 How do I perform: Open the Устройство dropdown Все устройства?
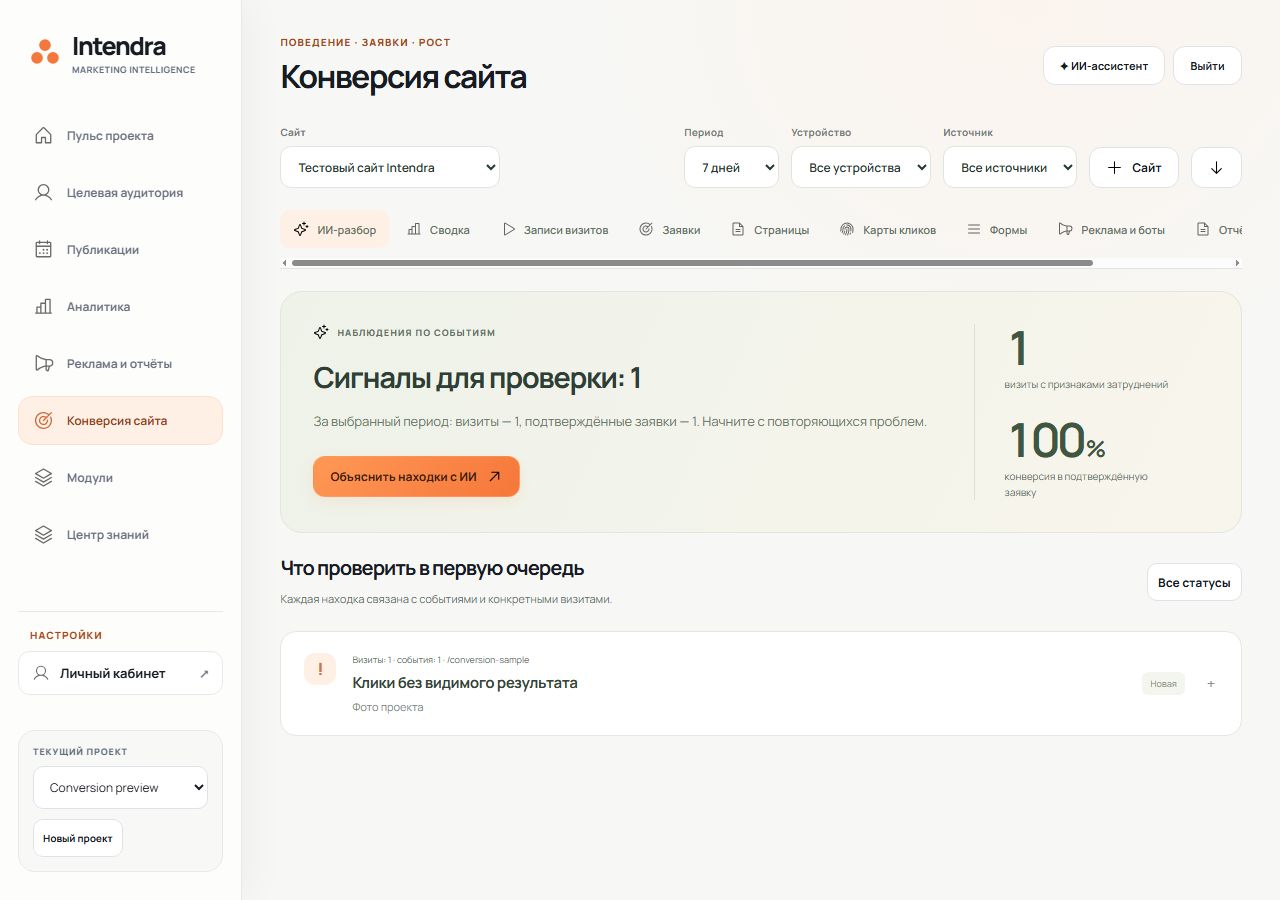(861, 168)
